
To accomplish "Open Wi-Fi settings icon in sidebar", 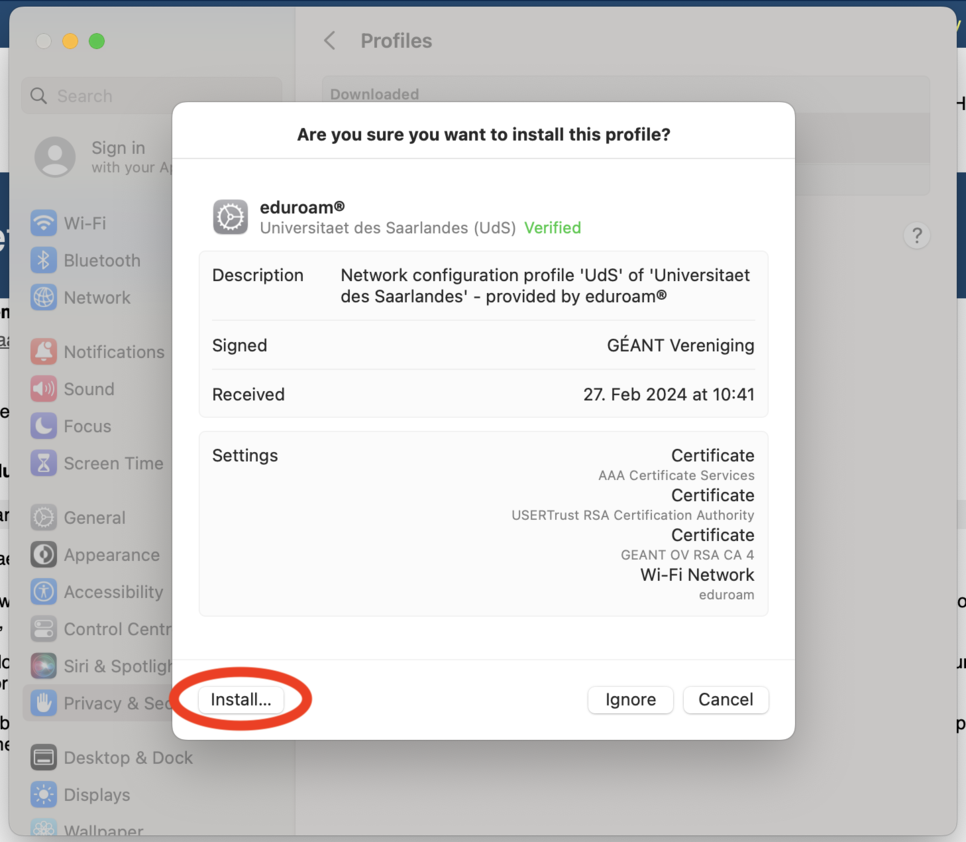I will pyautogui.click(x=44, y=222).
